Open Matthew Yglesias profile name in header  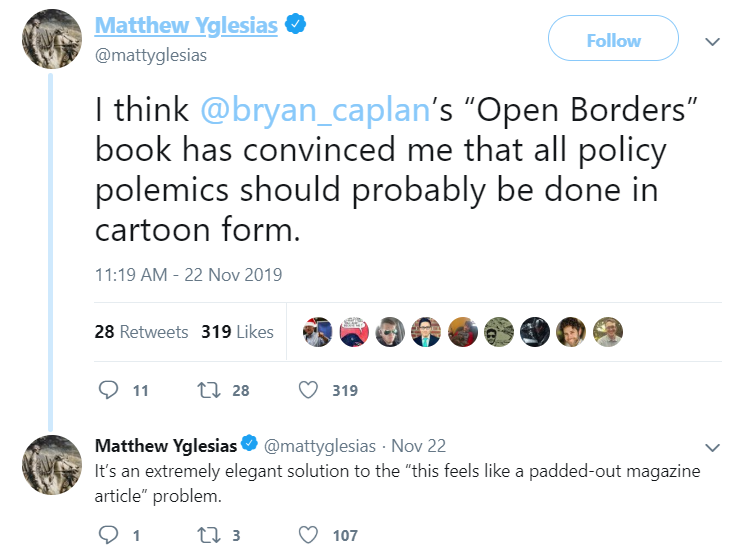click(186, 27)
